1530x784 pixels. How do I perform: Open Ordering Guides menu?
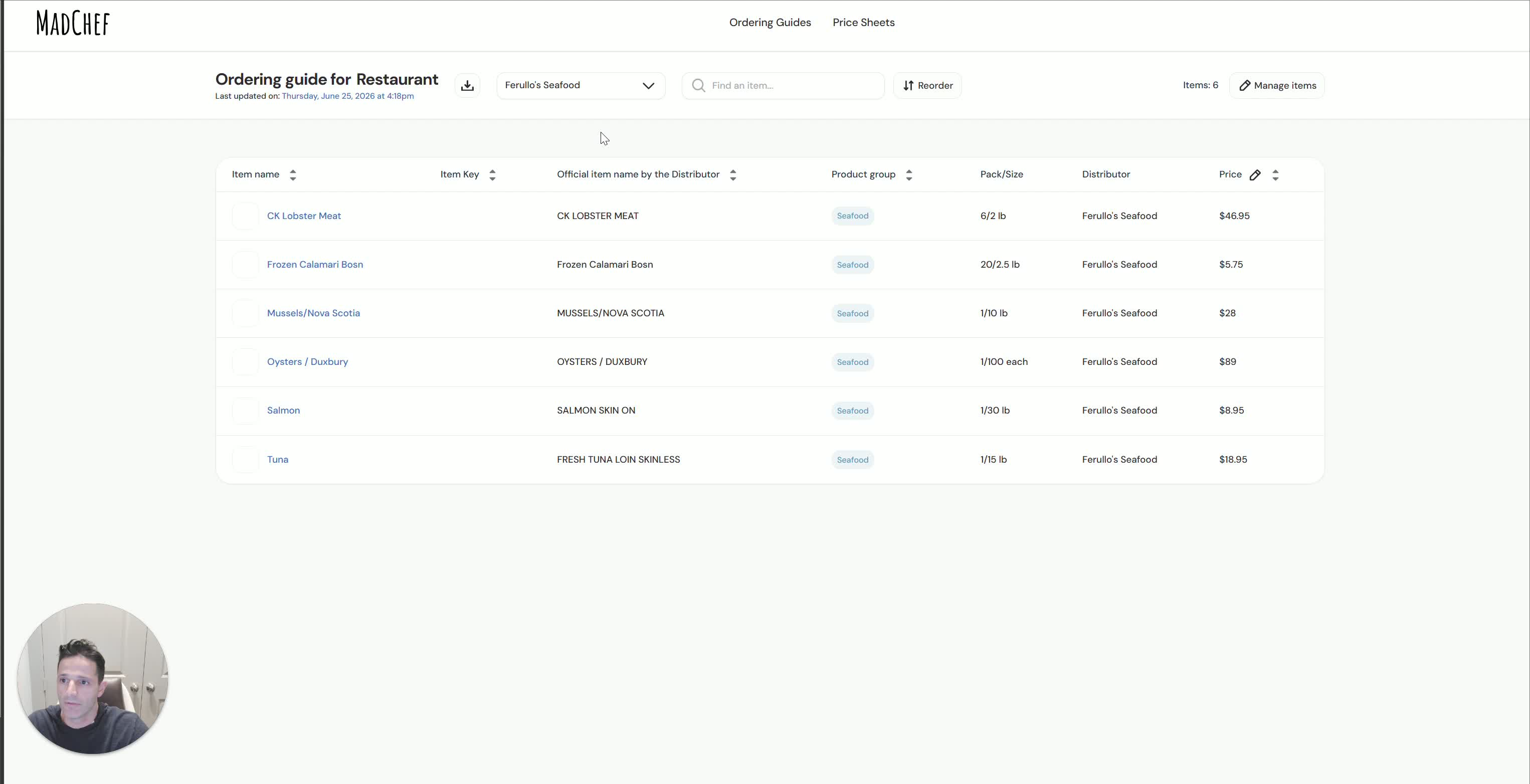click(x=770, y=23)
